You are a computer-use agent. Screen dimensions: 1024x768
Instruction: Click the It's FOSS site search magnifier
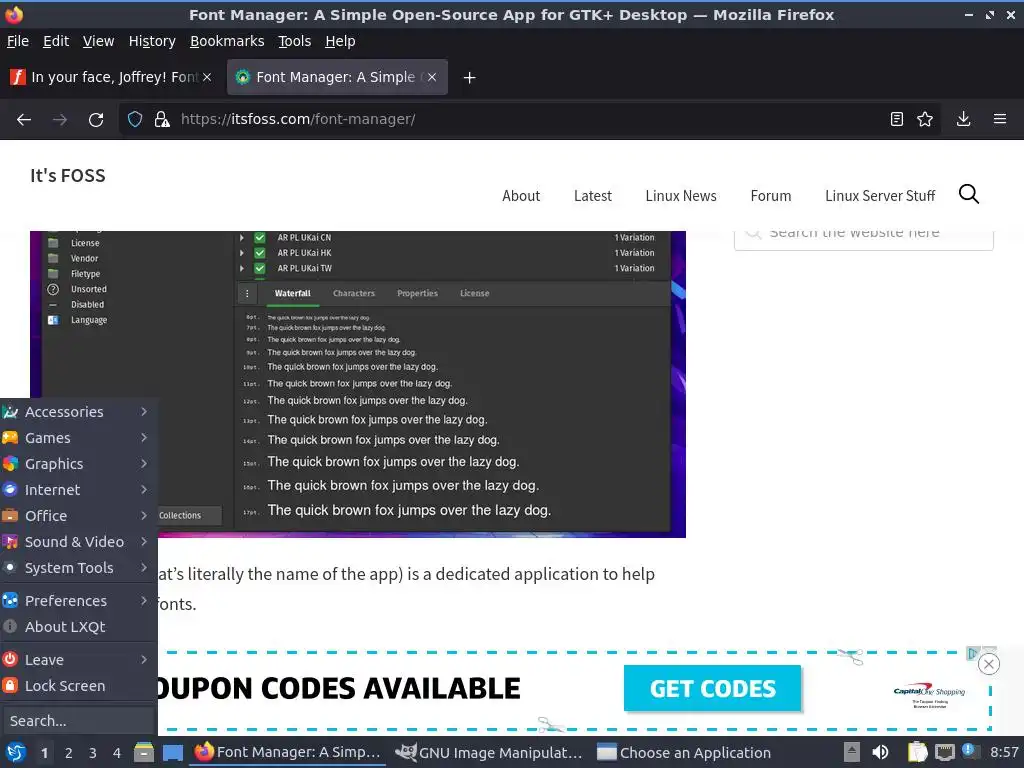coord(968,194)
